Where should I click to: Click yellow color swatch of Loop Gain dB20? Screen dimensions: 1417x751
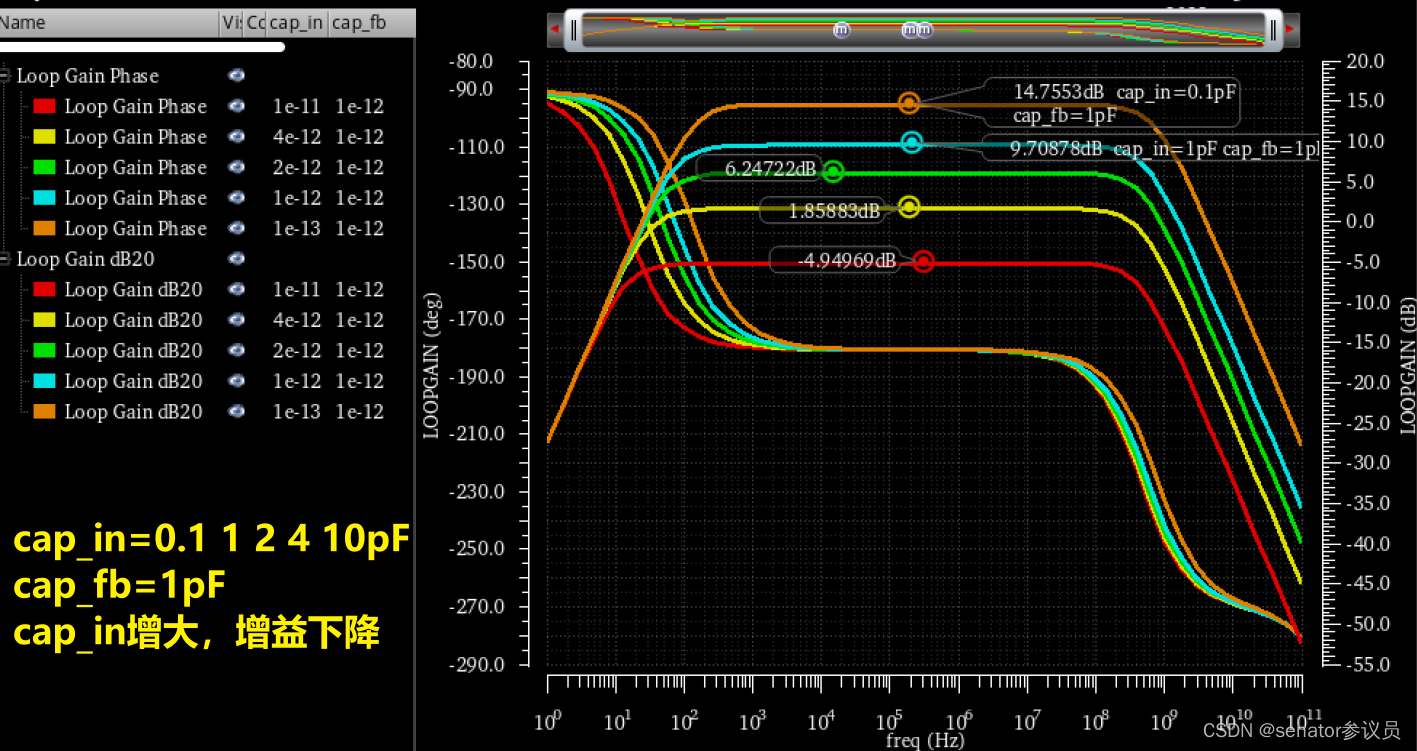44,320
